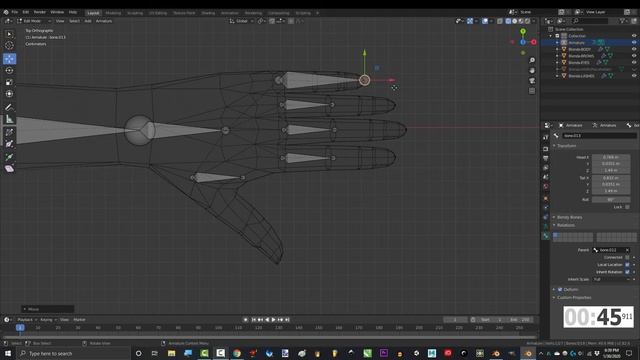
Task: Select solid viewport shading
Action: tap(514, 21)
